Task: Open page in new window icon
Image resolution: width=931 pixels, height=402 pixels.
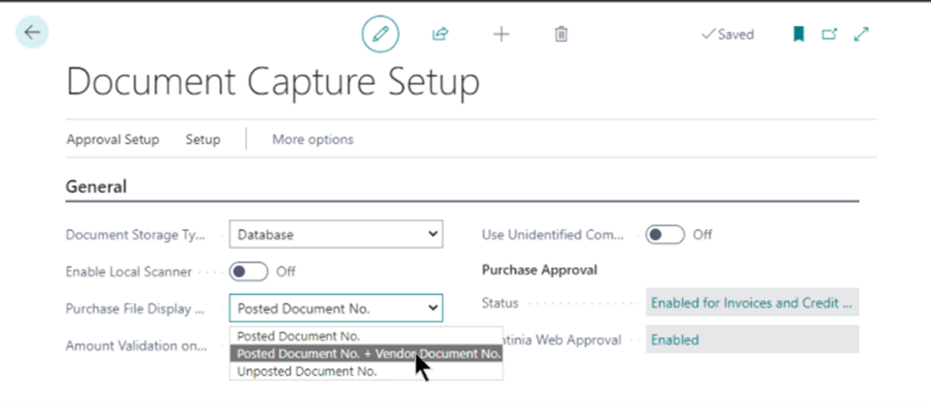Action: click(829, 34)
